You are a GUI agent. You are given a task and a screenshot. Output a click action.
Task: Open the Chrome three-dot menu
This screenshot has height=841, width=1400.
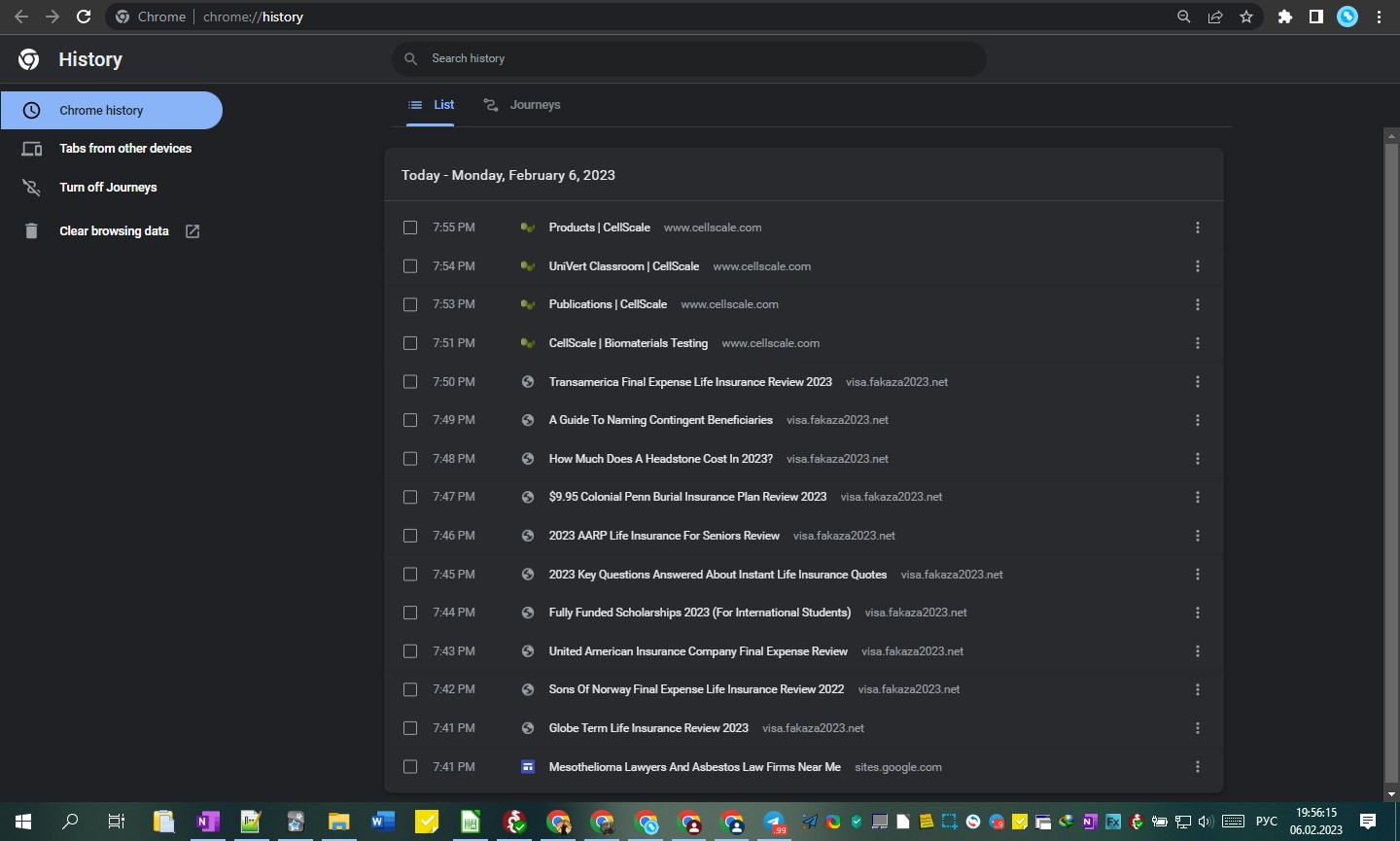1379,17
